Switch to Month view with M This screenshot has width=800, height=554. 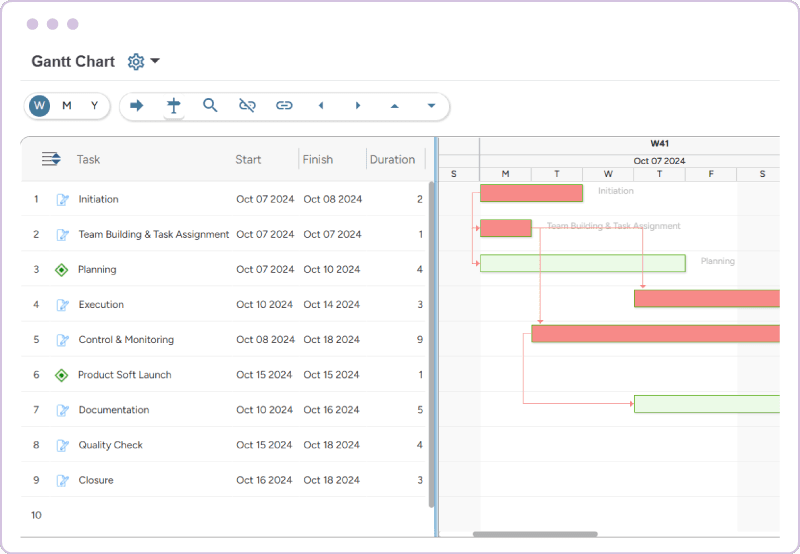[67, 106]
